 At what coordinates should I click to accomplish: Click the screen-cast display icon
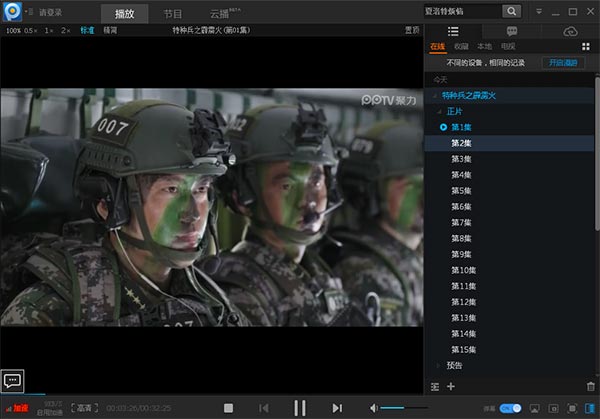tap(535, 409)
